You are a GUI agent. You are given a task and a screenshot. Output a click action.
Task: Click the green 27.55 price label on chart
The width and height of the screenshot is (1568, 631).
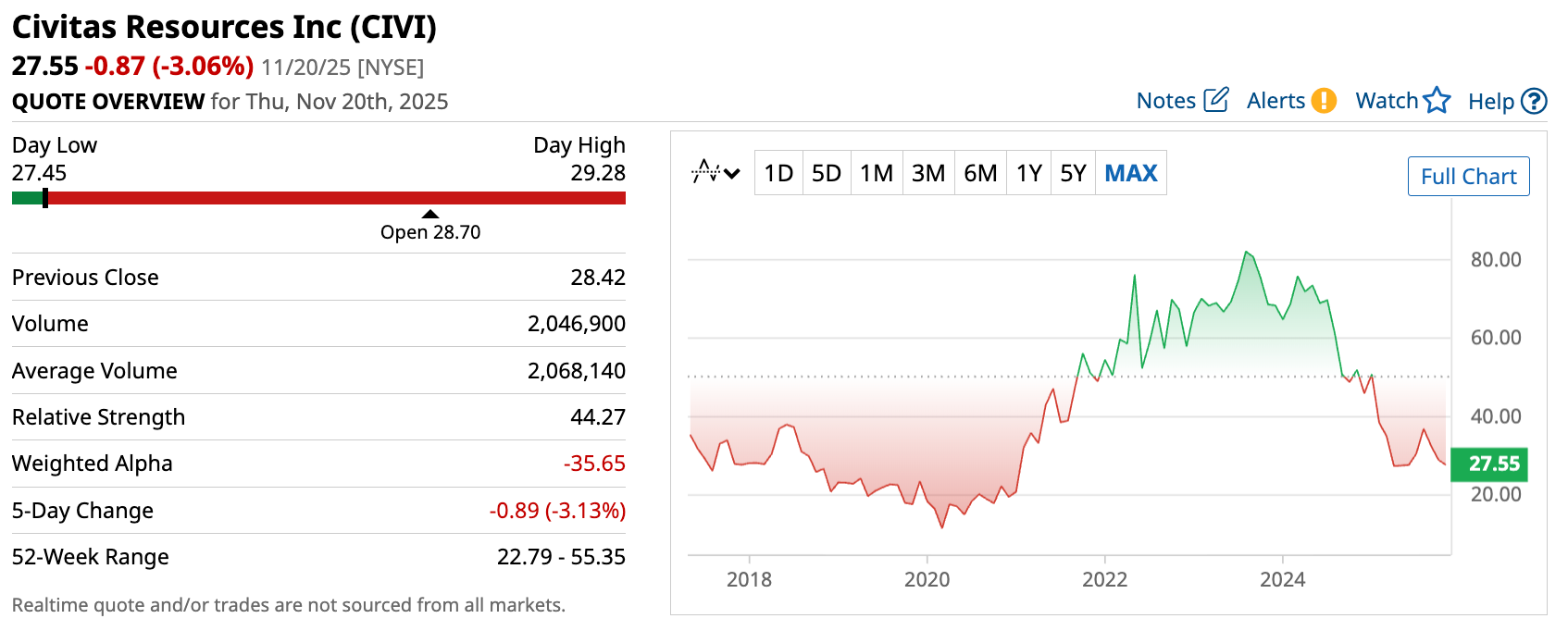1488,464
